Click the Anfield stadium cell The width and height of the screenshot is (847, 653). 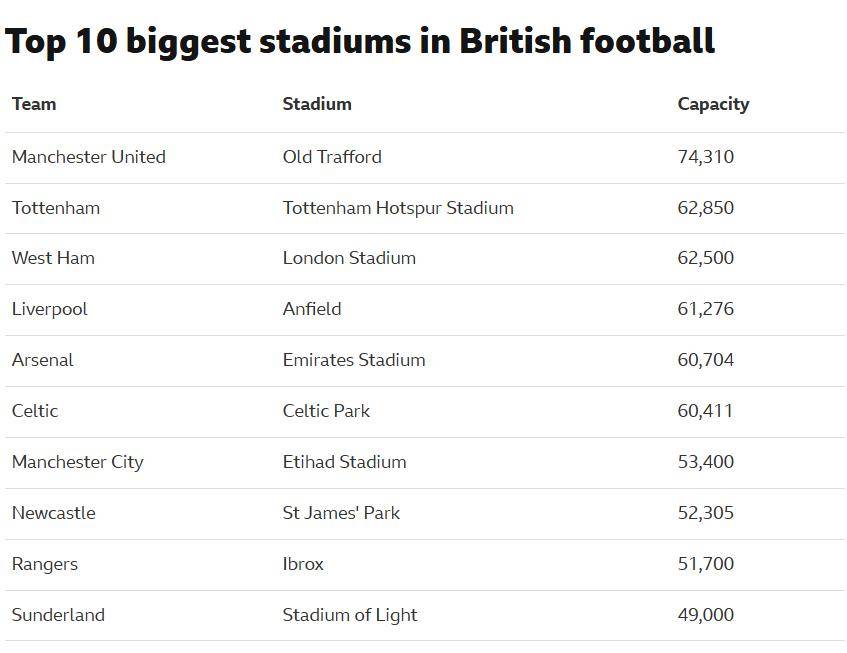312,309
